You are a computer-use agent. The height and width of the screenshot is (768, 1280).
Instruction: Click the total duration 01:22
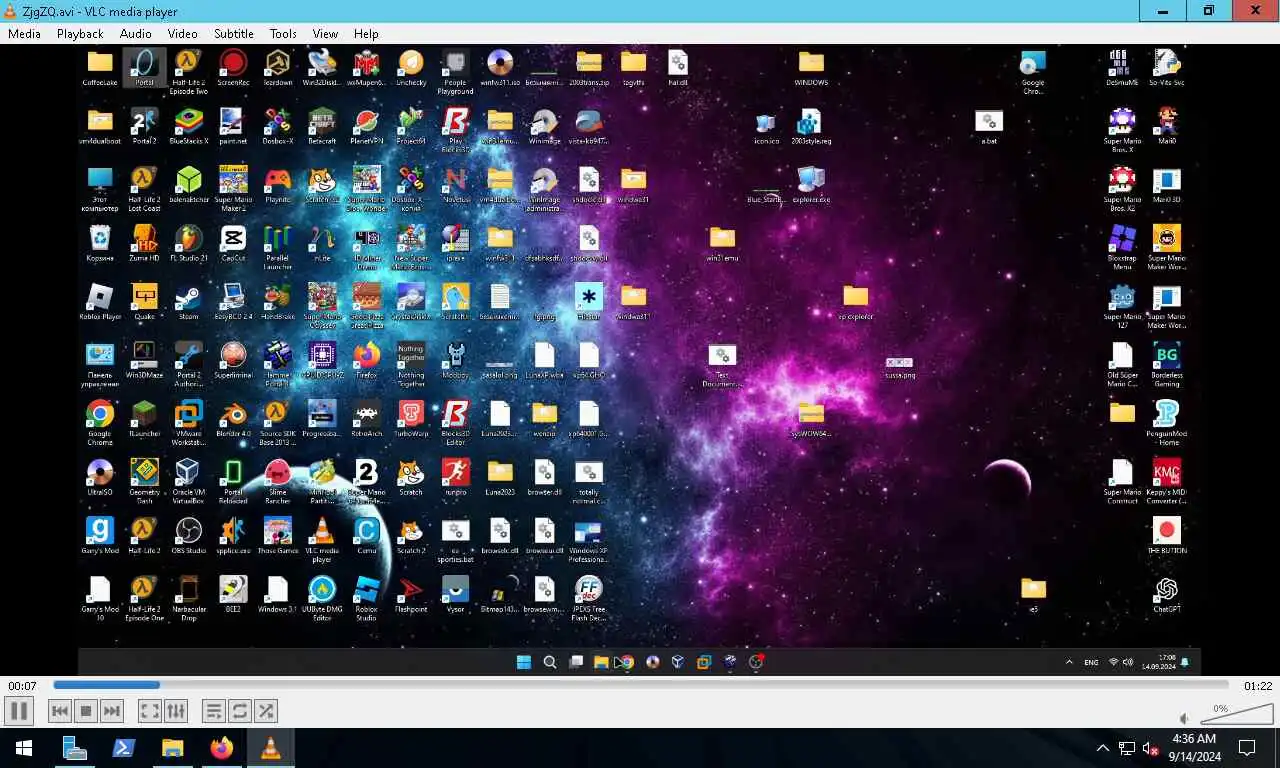(x=1257, y=686)
